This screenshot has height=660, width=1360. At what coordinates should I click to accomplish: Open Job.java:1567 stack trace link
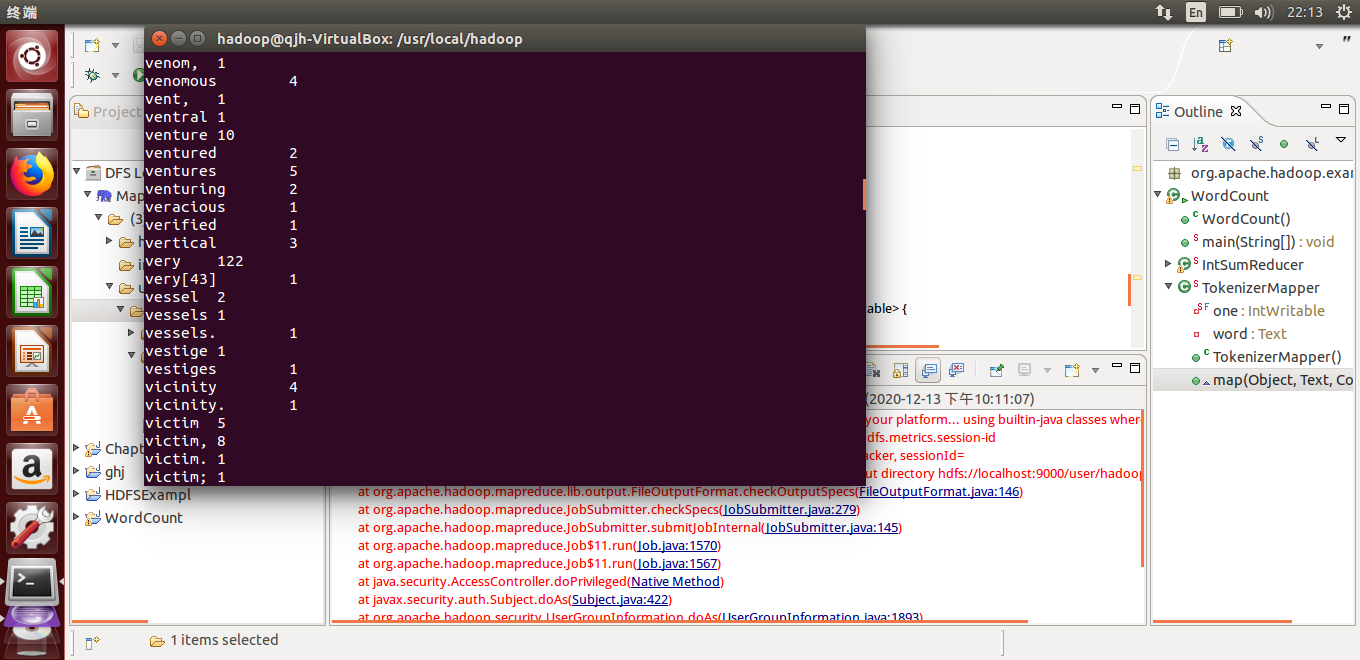(677, 563)
